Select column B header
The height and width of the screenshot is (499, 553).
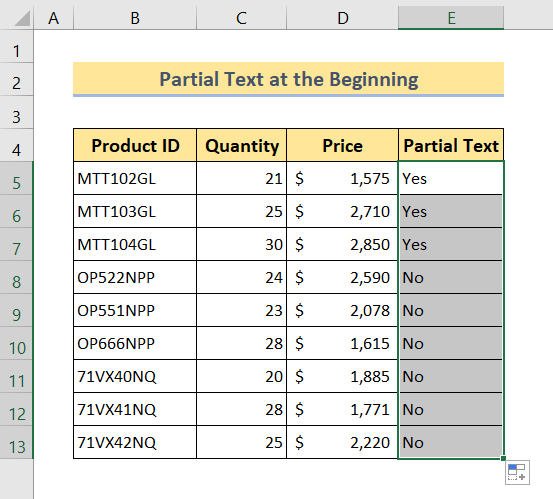tap(135, 18)
